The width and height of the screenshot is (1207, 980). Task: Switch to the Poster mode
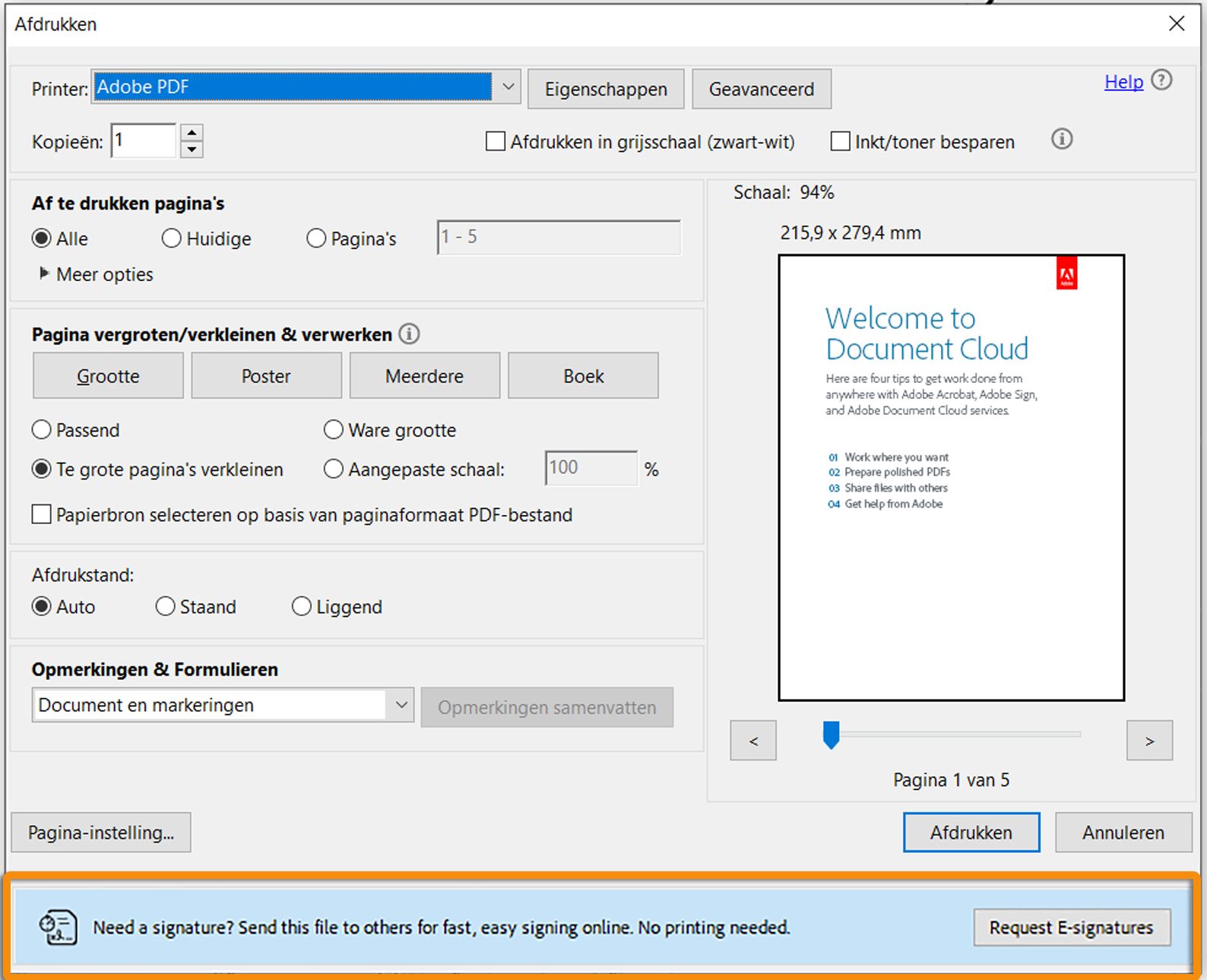tap(266, 375)
